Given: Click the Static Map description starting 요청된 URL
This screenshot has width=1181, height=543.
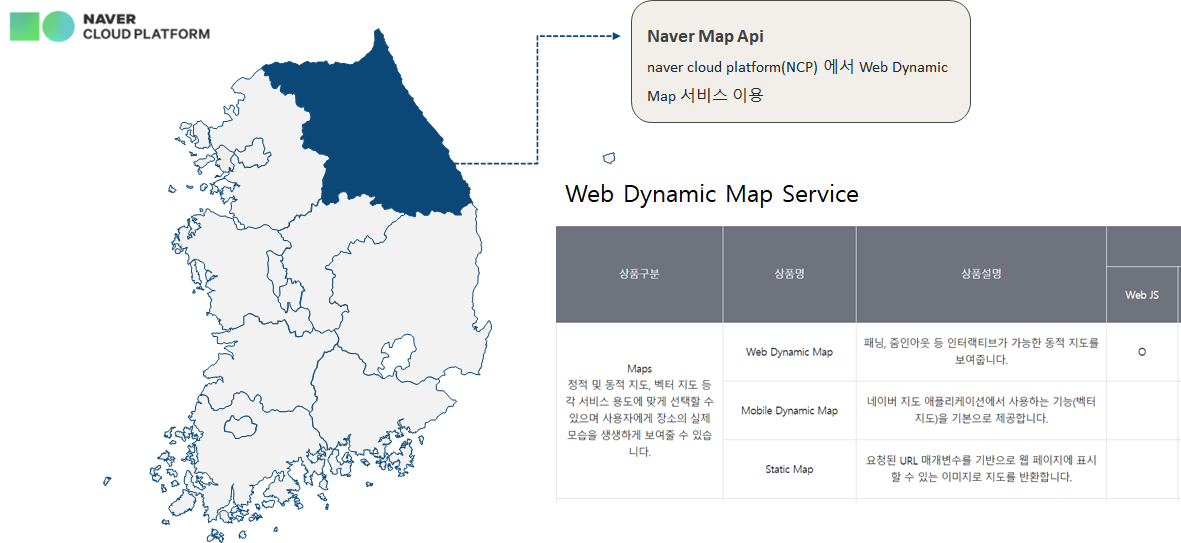Looking at the screenshot, I should click(981, 469).
